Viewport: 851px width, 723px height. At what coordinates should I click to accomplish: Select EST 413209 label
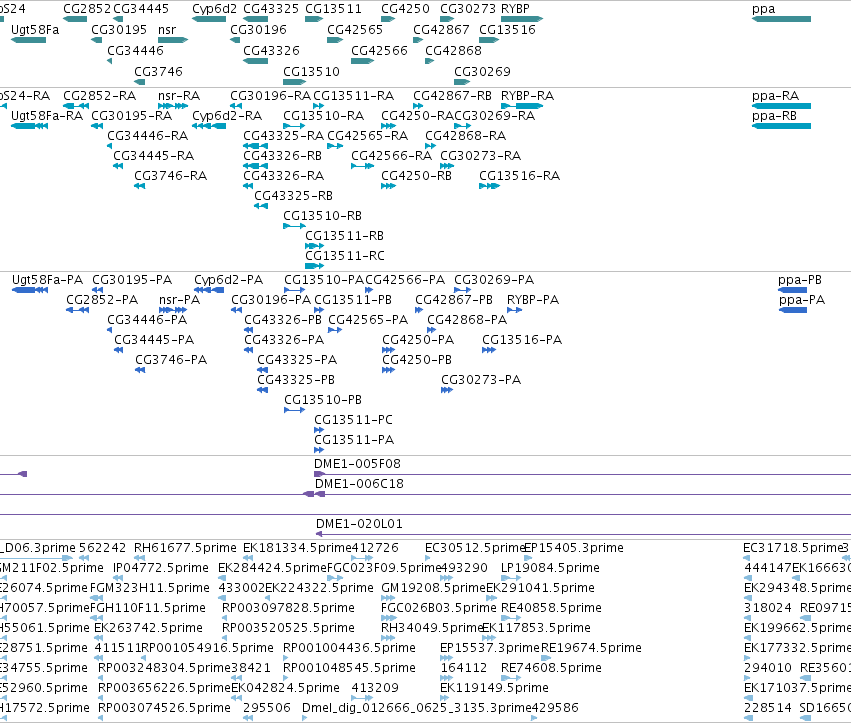pos(375,688)
